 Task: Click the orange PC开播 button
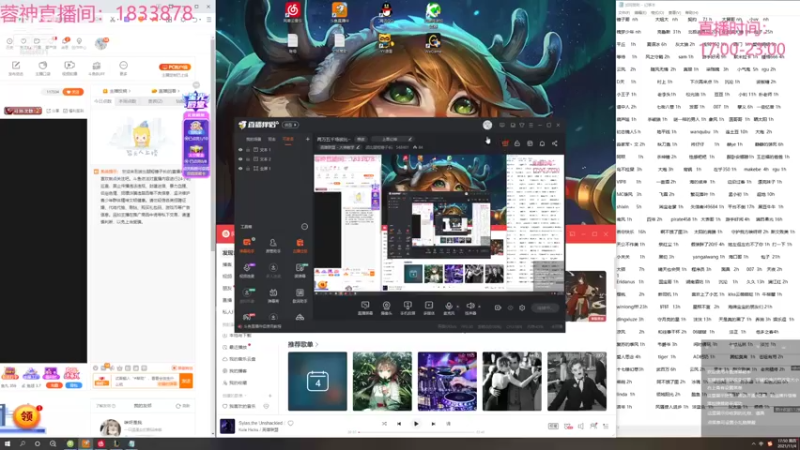click(x=175, y=67)
